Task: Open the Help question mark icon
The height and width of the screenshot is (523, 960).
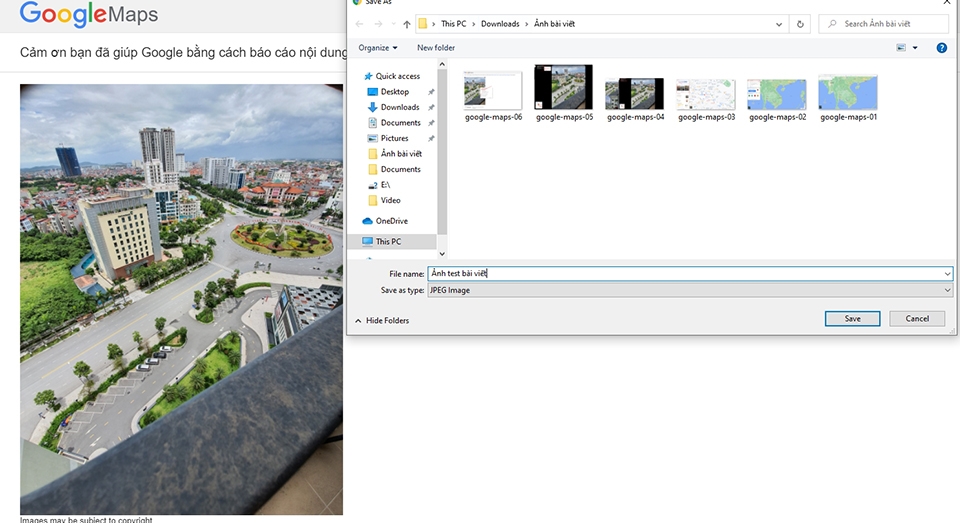Action: pyautogui.click(x=942, y=48)
